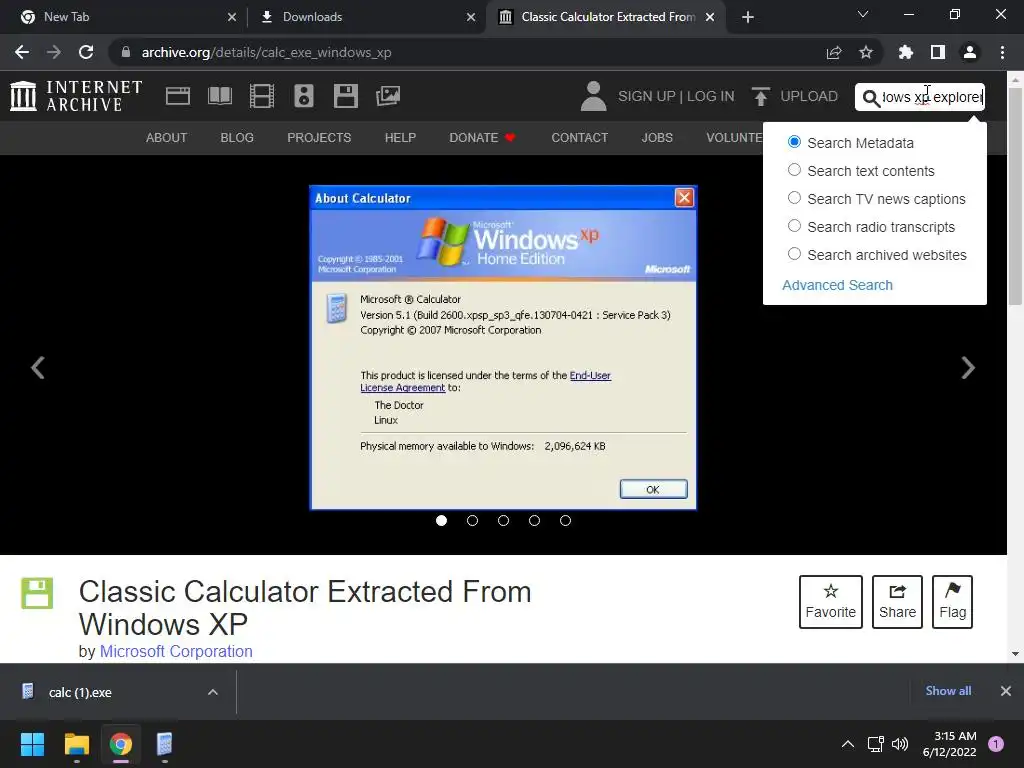Click the magnifying glass search icon

(x=871, y=98)
